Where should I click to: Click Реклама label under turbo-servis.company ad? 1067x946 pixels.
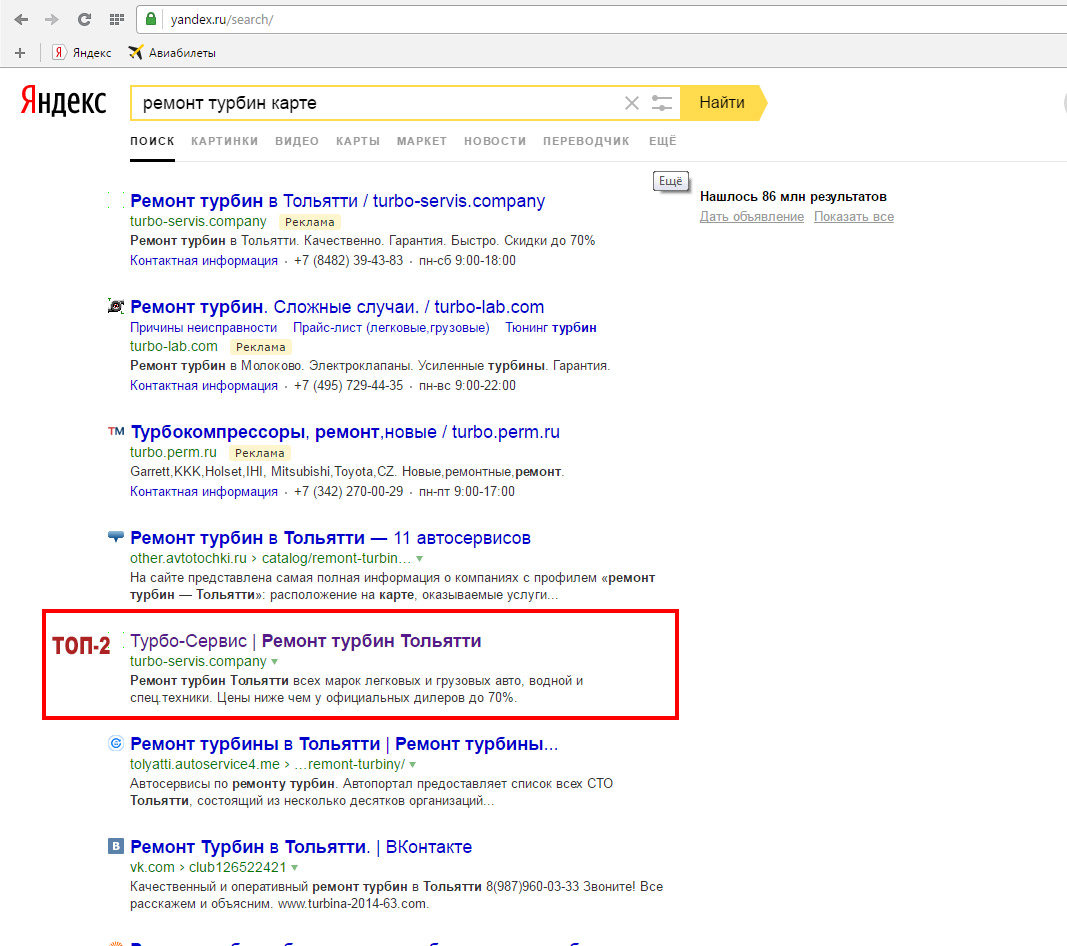[310, 222]
